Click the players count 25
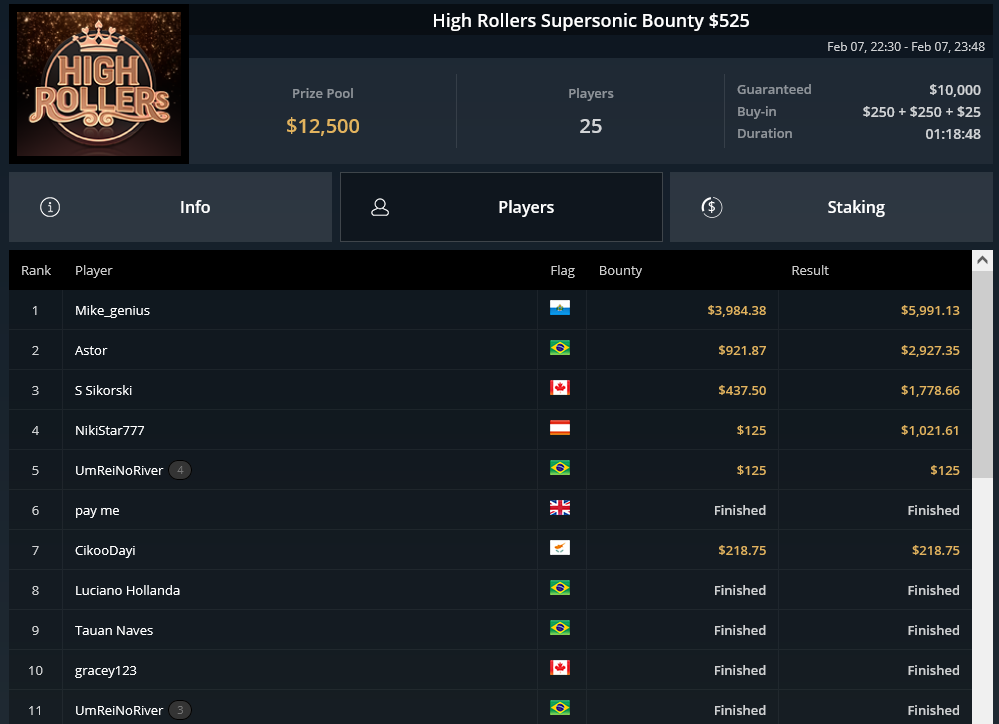This screenshot has width=999, height=724. click(591, 126)
